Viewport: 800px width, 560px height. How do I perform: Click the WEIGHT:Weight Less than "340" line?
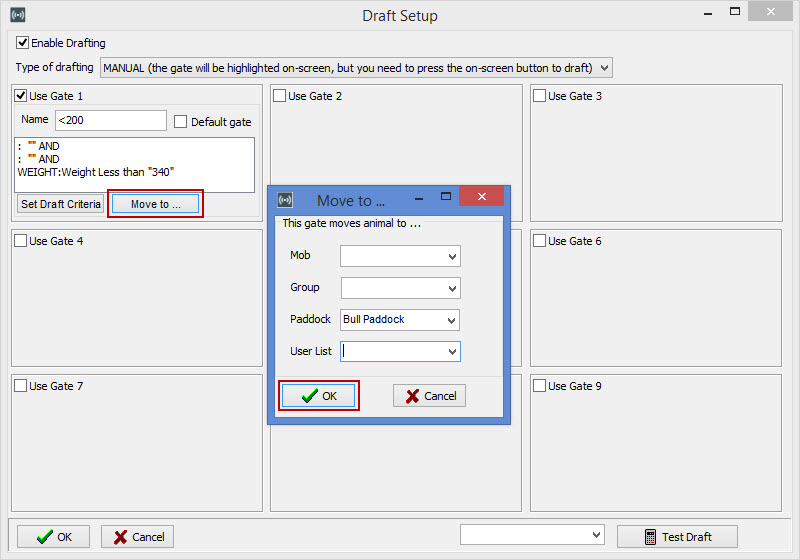(x=96, y=172)
